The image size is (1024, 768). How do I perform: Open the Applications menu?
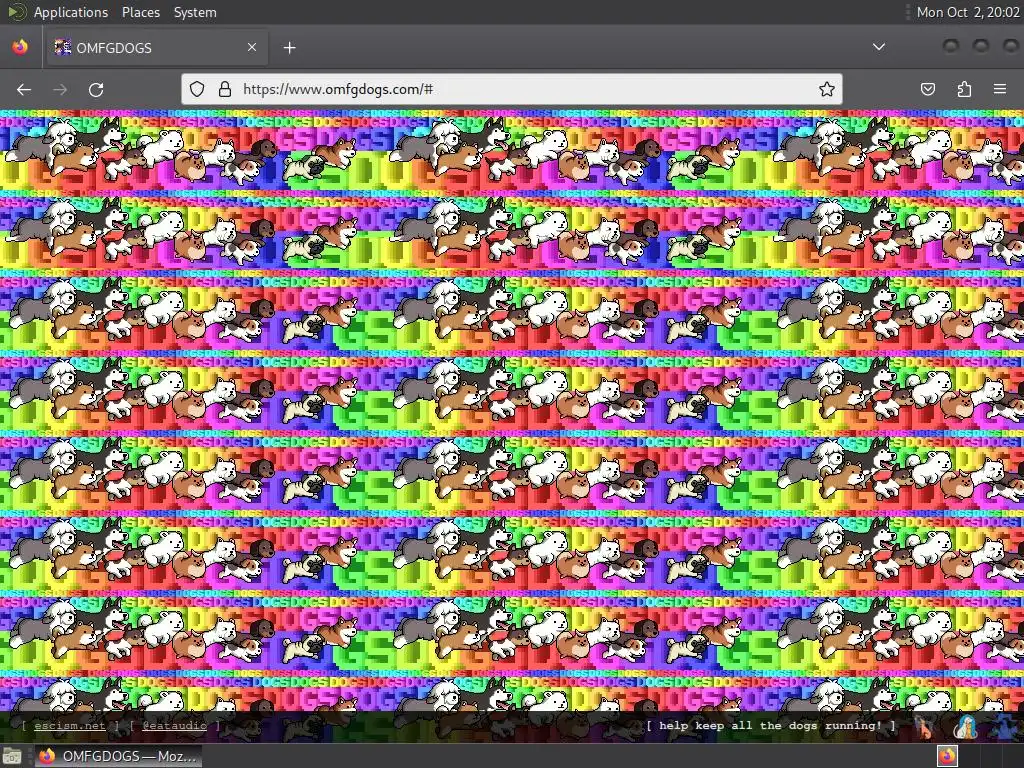[71, 12]
